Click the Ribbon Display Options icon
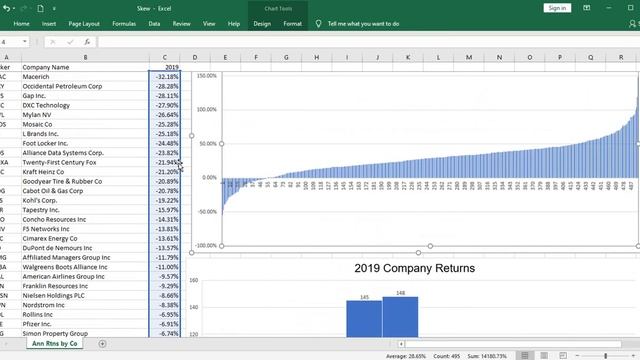The height and width of the screenshot is (360, 640). click(x=587, y=8)
